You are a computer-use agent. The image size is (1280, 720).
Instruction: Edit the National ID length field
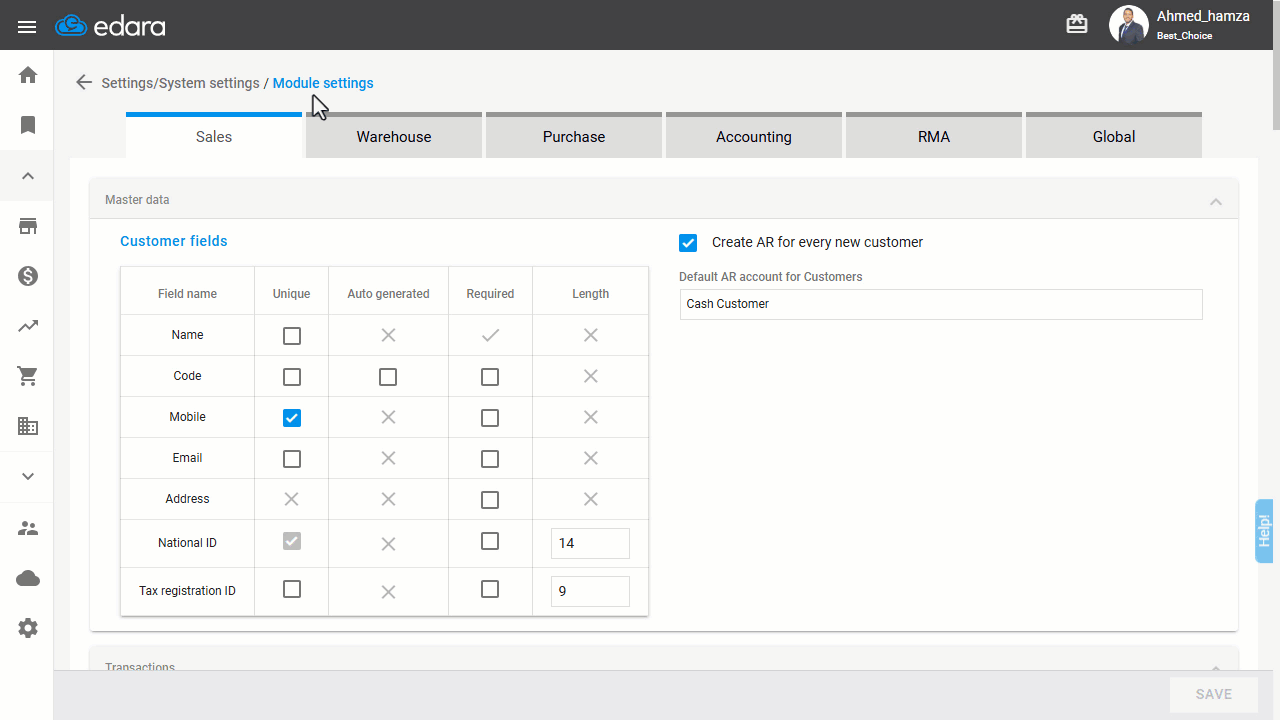(590, 543)
